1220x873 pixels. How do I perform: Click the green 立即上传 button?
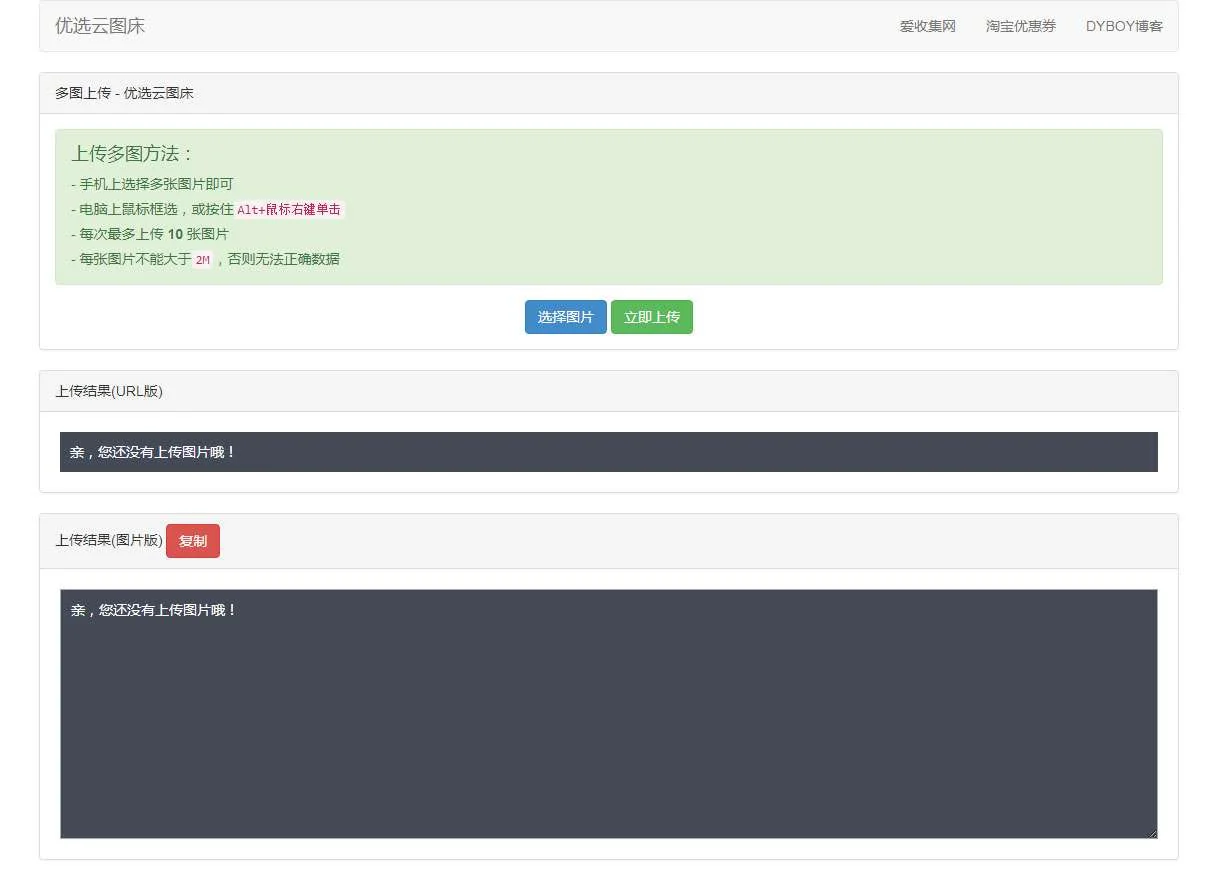click(x=651, y=317)
